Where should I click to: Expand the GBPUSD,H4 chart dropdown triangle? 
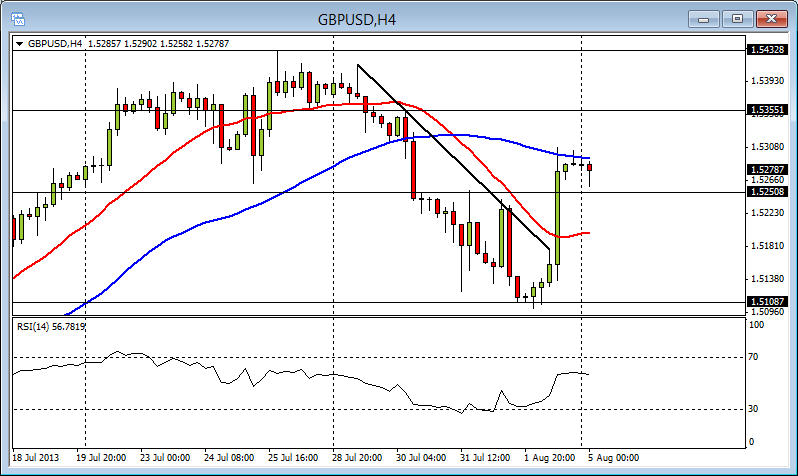pyautogui.click(x=19, y=44)
